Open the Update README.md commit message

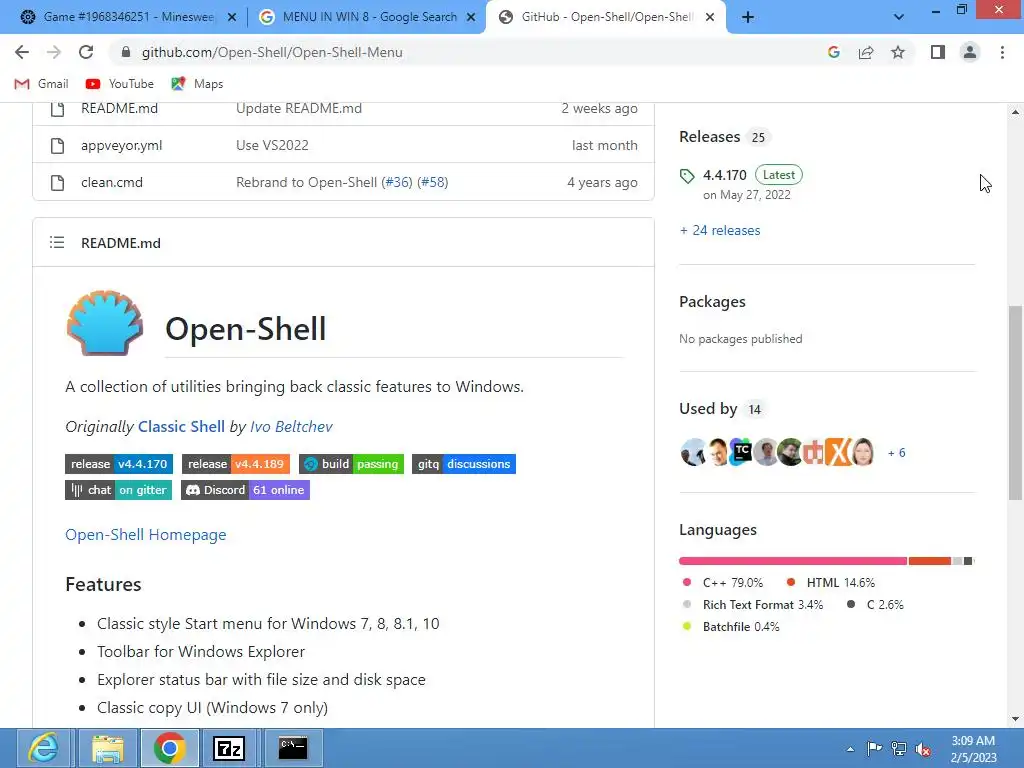pos(298,108)
